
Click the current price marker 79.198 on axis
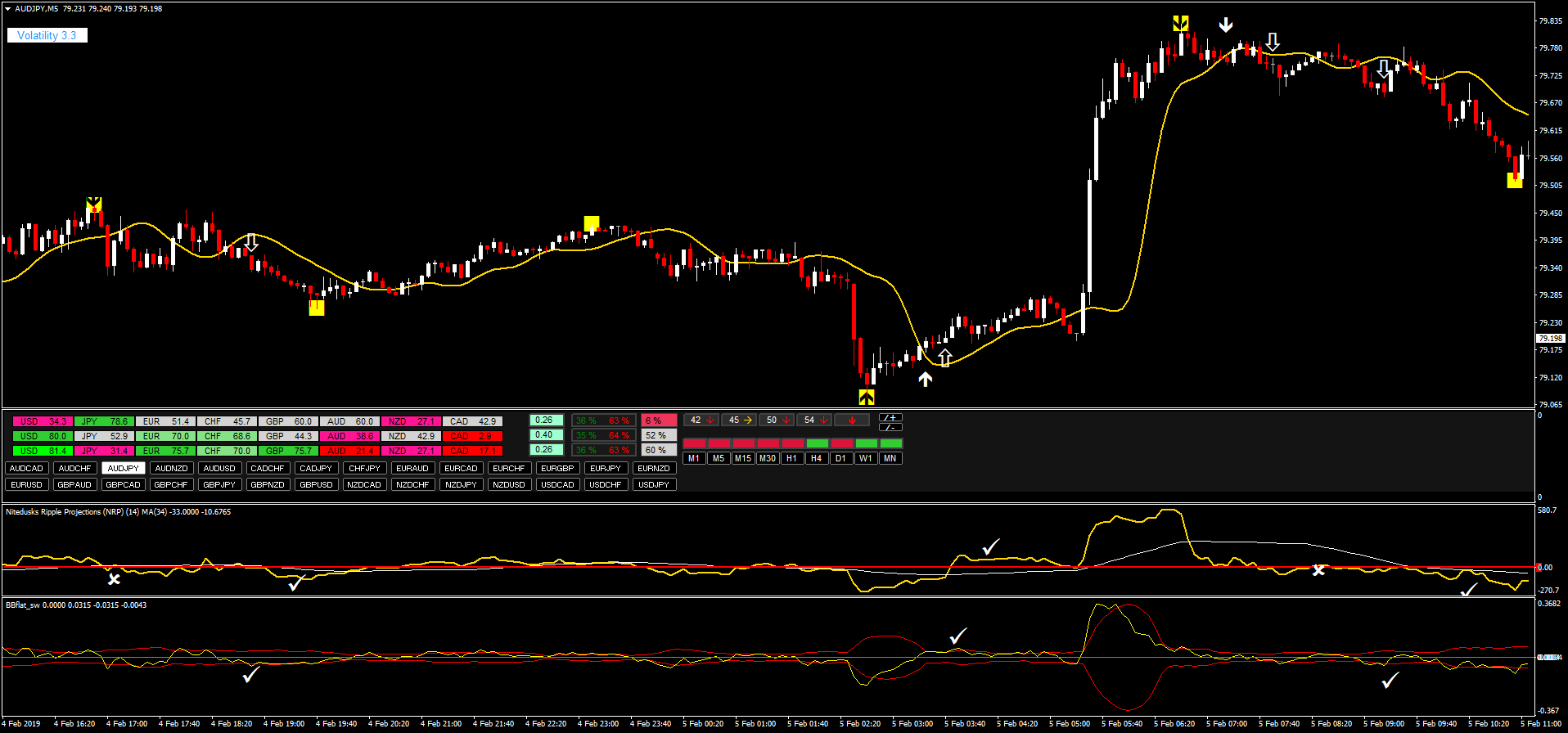click(x=1550, y=338)
